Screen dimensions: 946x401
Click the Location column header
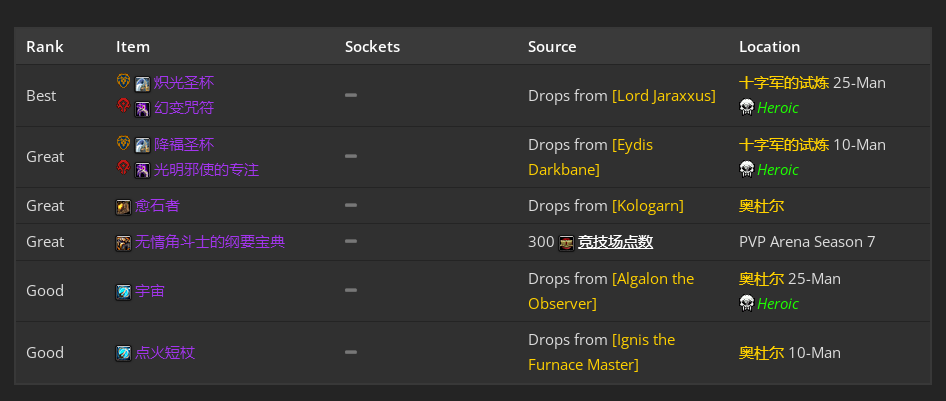[x=769, y=46]
